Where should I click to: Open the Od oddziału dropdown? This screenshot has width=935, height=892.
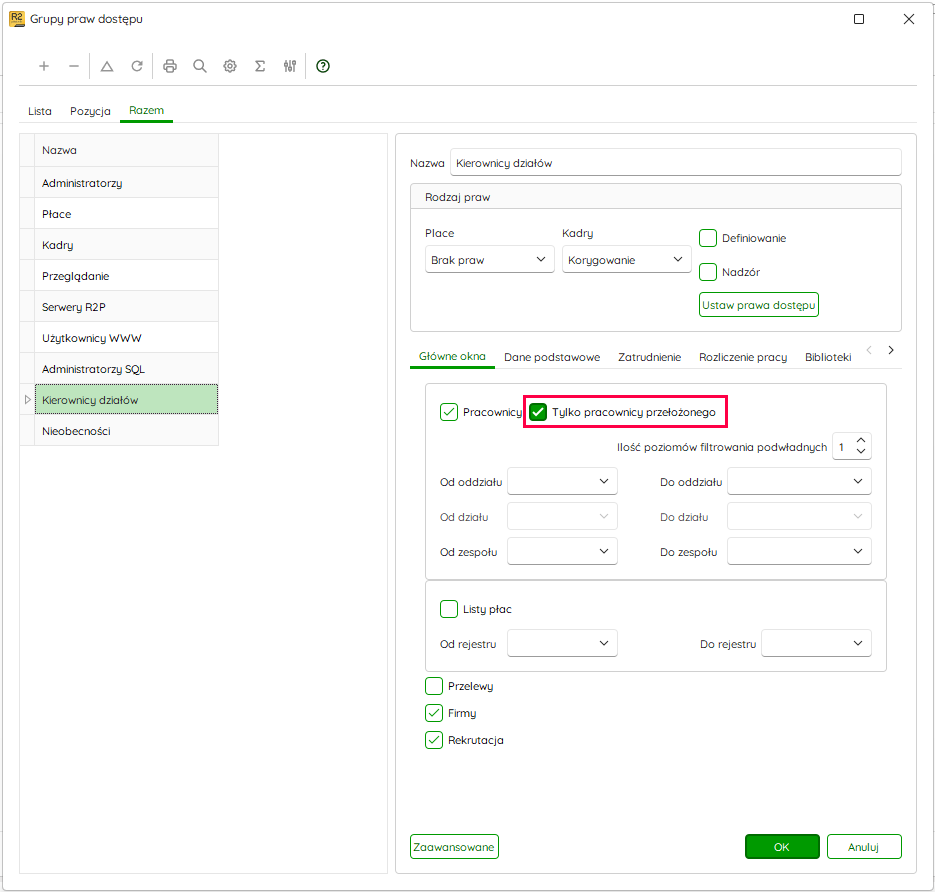point(562,482)
